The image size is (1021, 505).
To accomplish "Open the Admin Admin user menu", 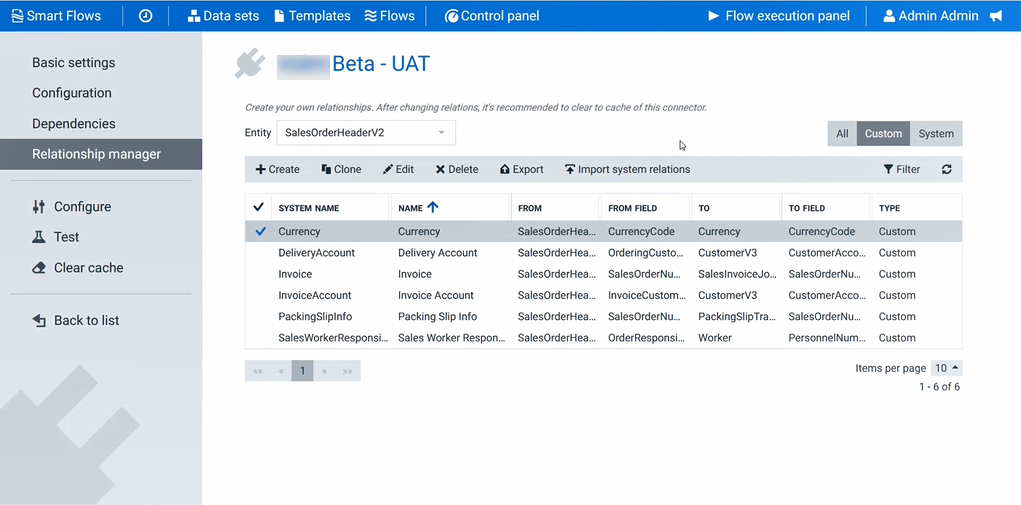I will (x=930, y=16).
